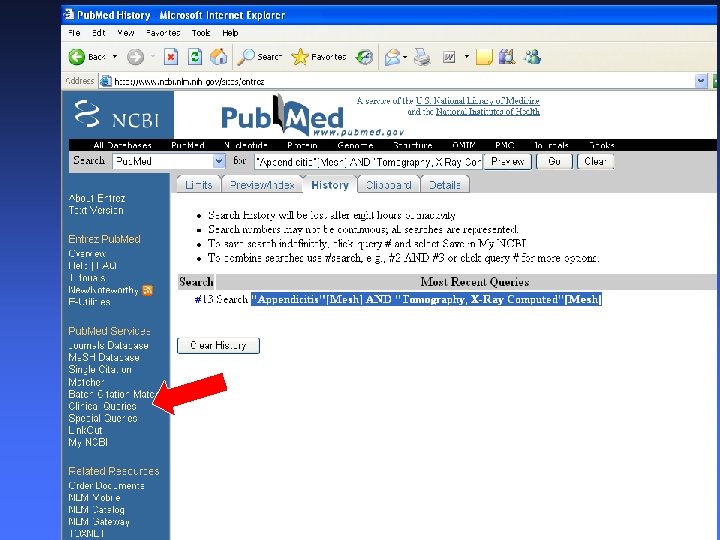
Task: Click the History clock icon in toolbar
Action: click(365, 57)
